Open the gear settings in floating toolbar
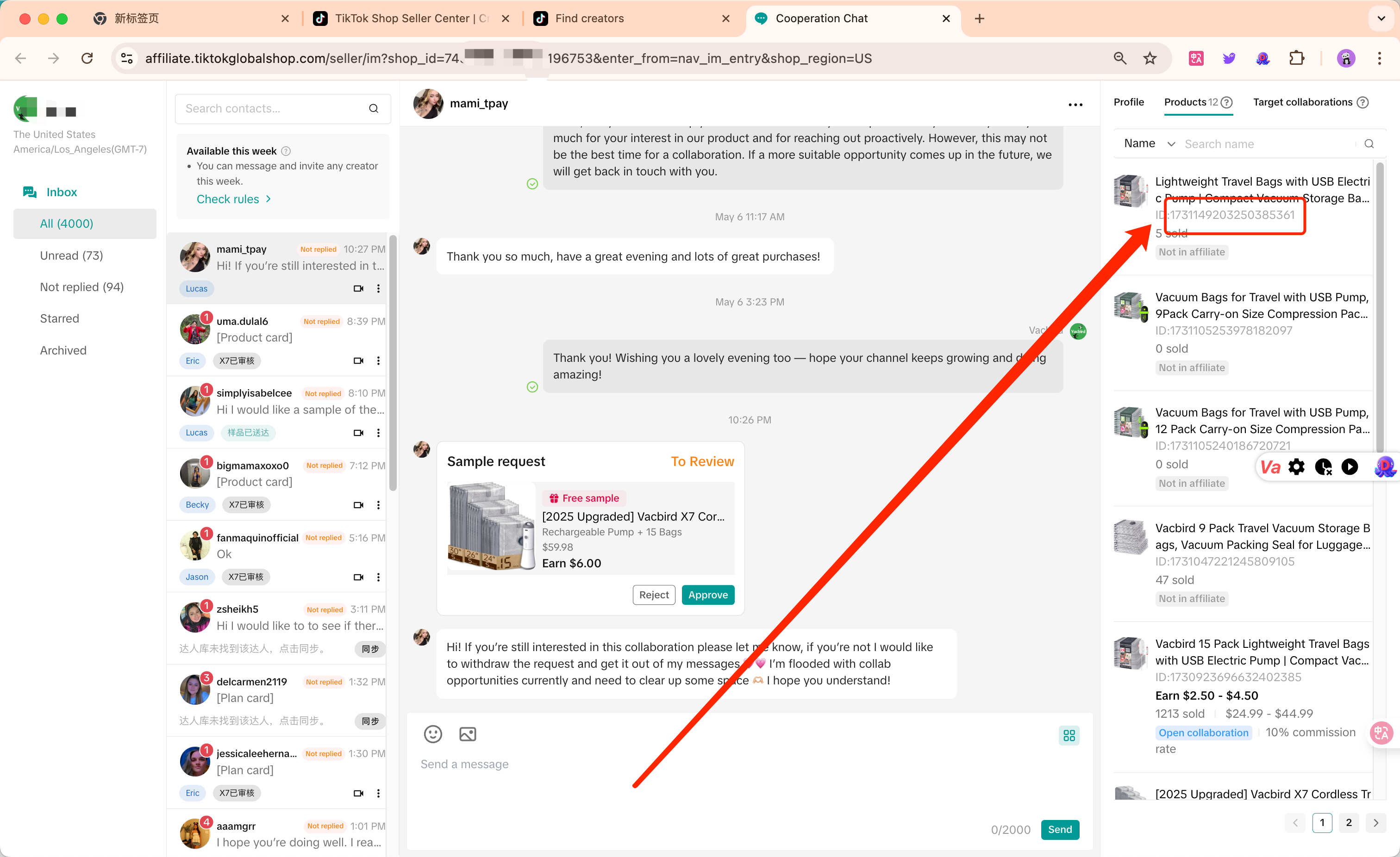 1297,467
